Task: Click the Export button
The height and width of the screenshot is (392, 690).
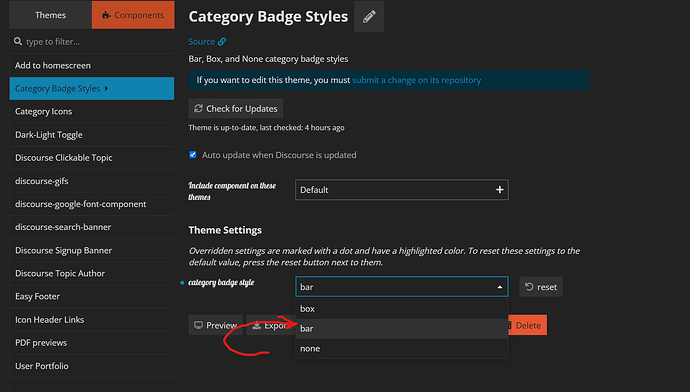Action: (270, 325)
